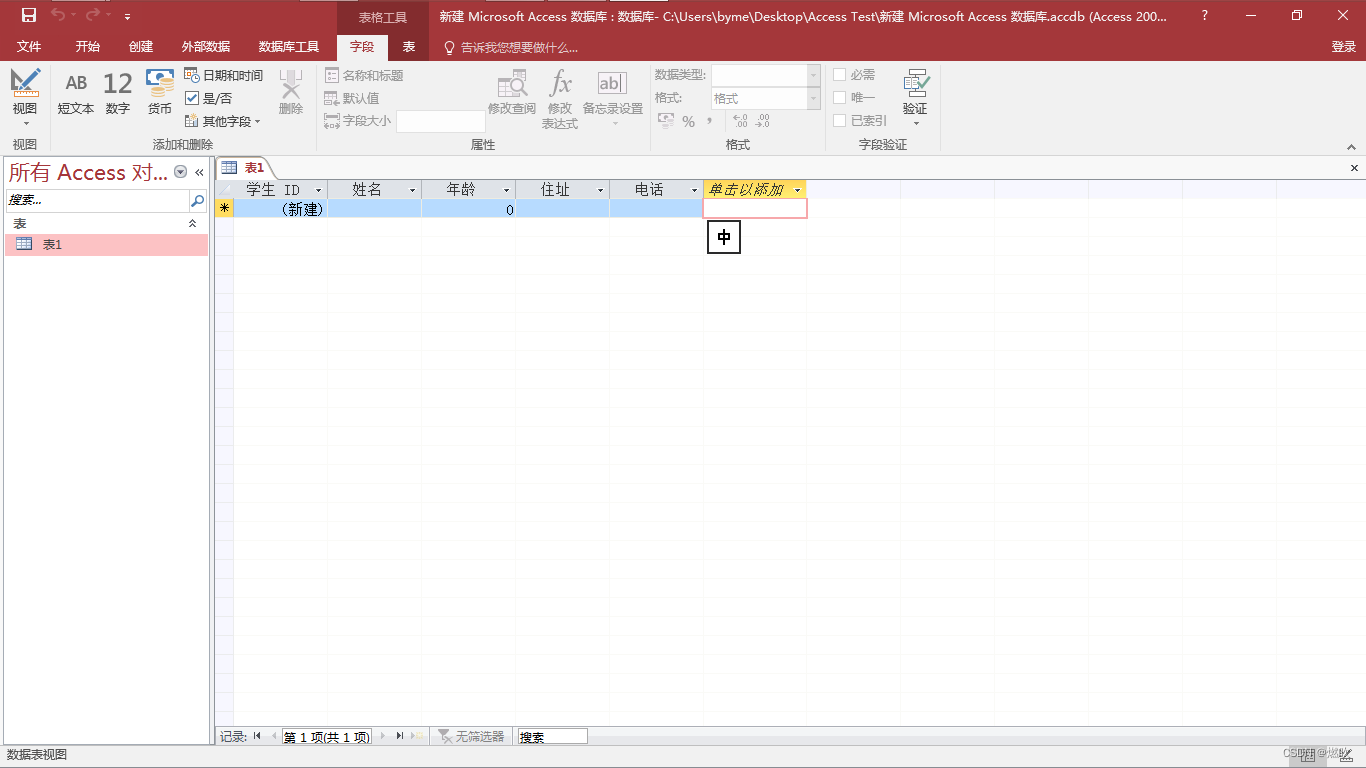This screenshot has height=768, width=1366.
Task: Add a 货币 currency field
Action: click(x=160, y=93)
